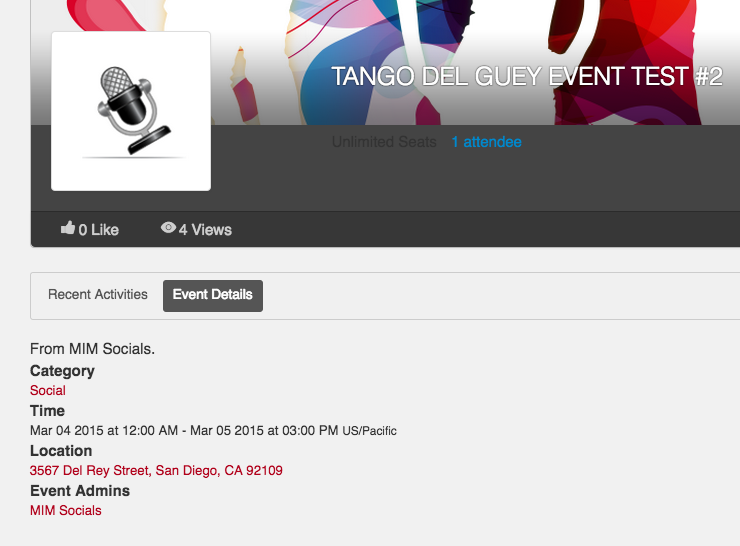Select the Event Details tab
Viewport: 740px width, 546px height.
[x=213, y=296]
